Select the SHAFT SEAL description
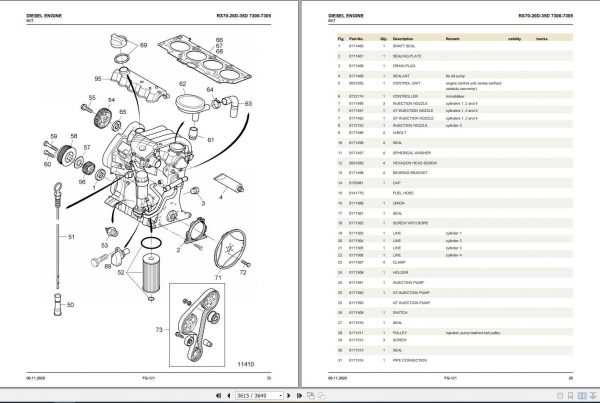This screenshot has height=403, width=600. point(404,46)
